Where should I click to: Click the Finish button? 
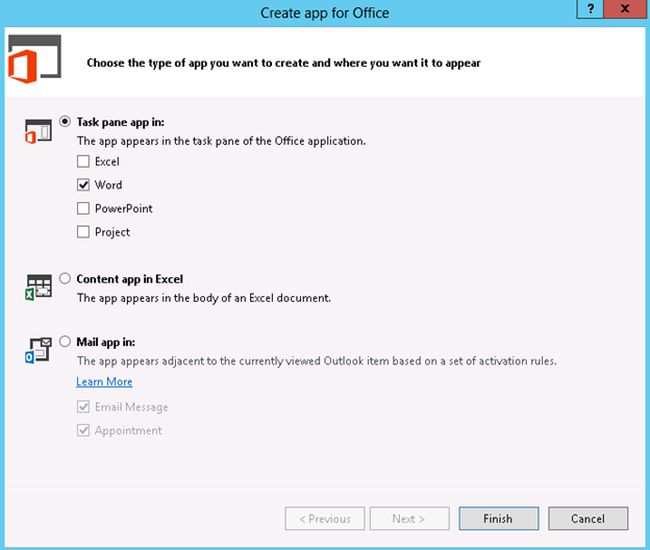[499, 518]
